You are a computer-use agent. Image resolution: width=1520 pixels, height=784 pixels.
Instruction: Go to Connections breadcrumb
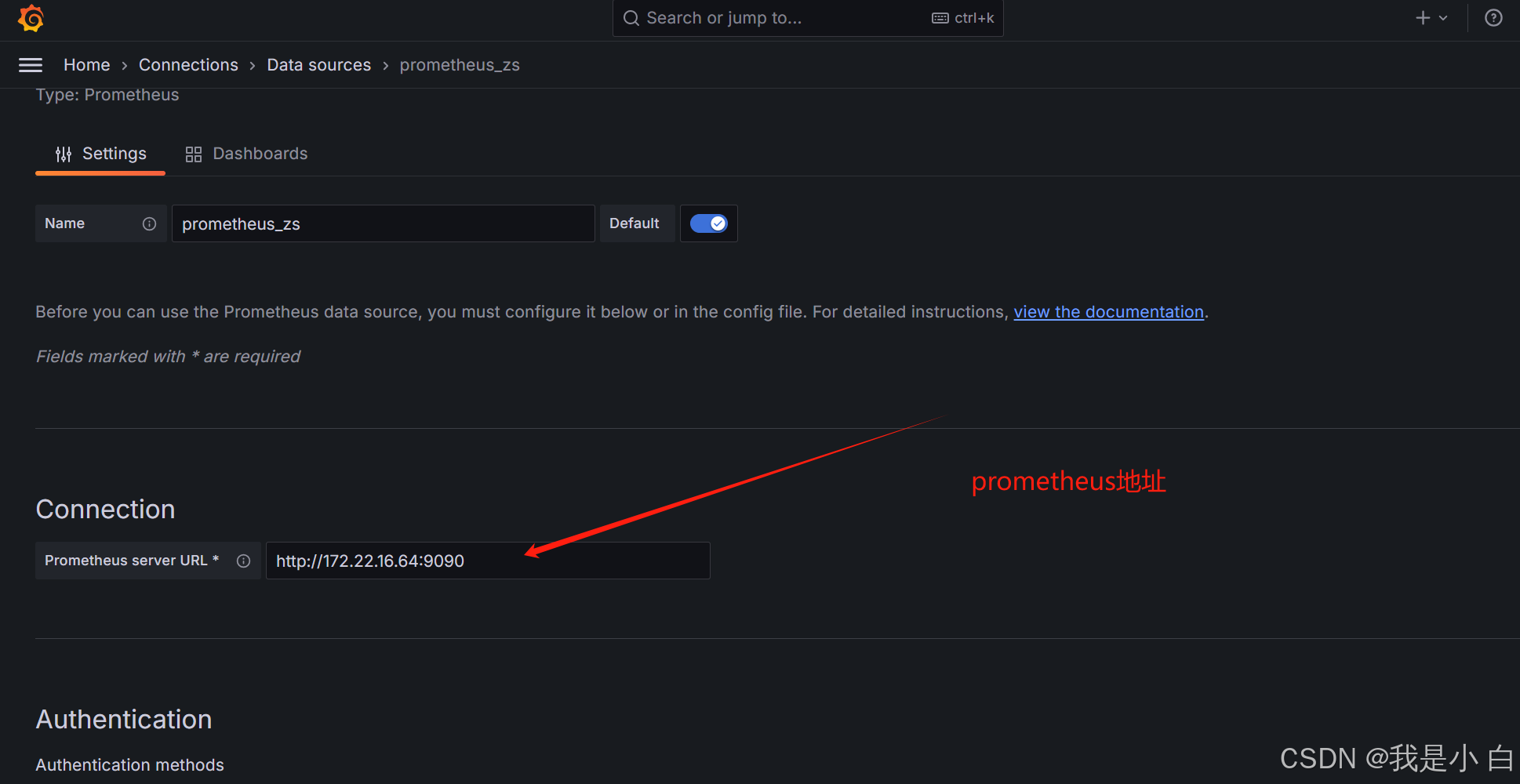click(188, 65)
